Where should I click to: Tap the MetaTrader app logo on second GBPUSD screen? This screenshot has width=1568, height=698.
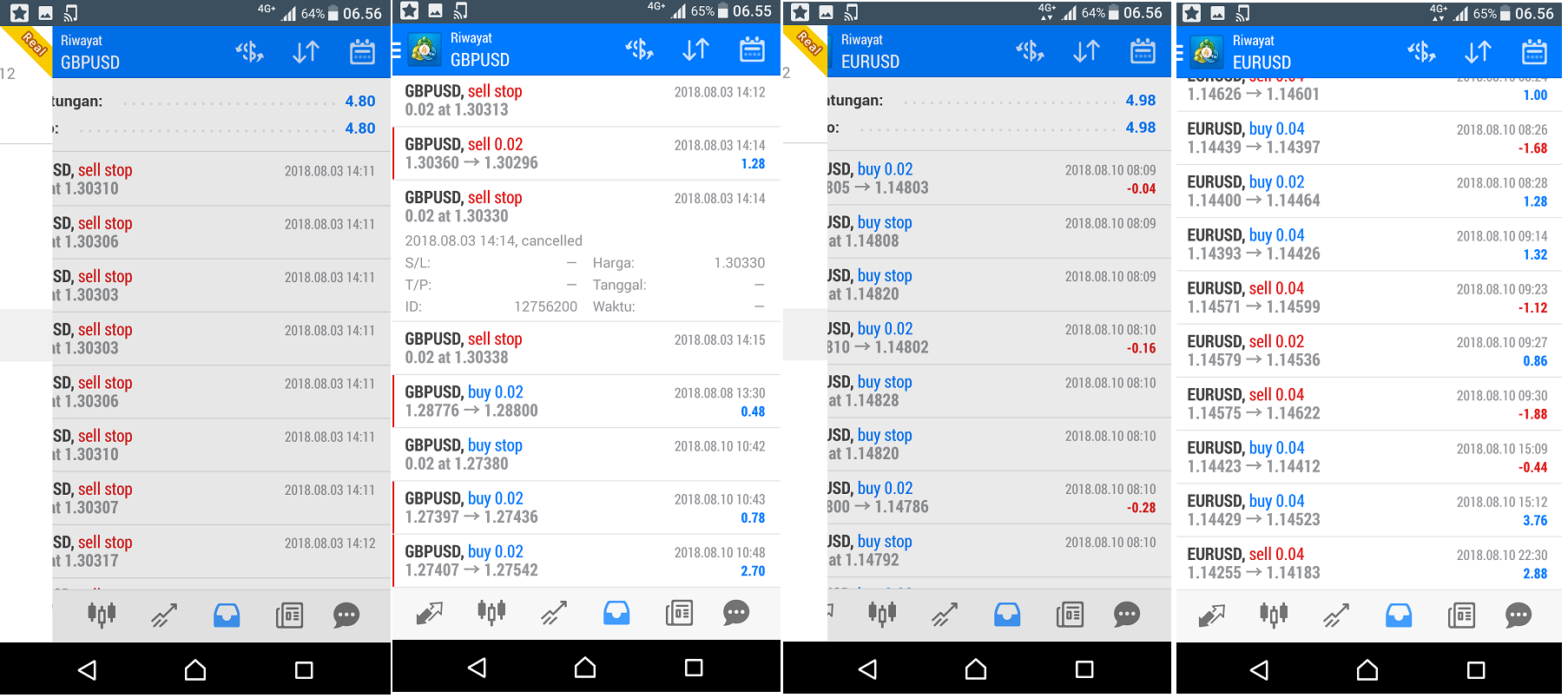click(425, 49)
